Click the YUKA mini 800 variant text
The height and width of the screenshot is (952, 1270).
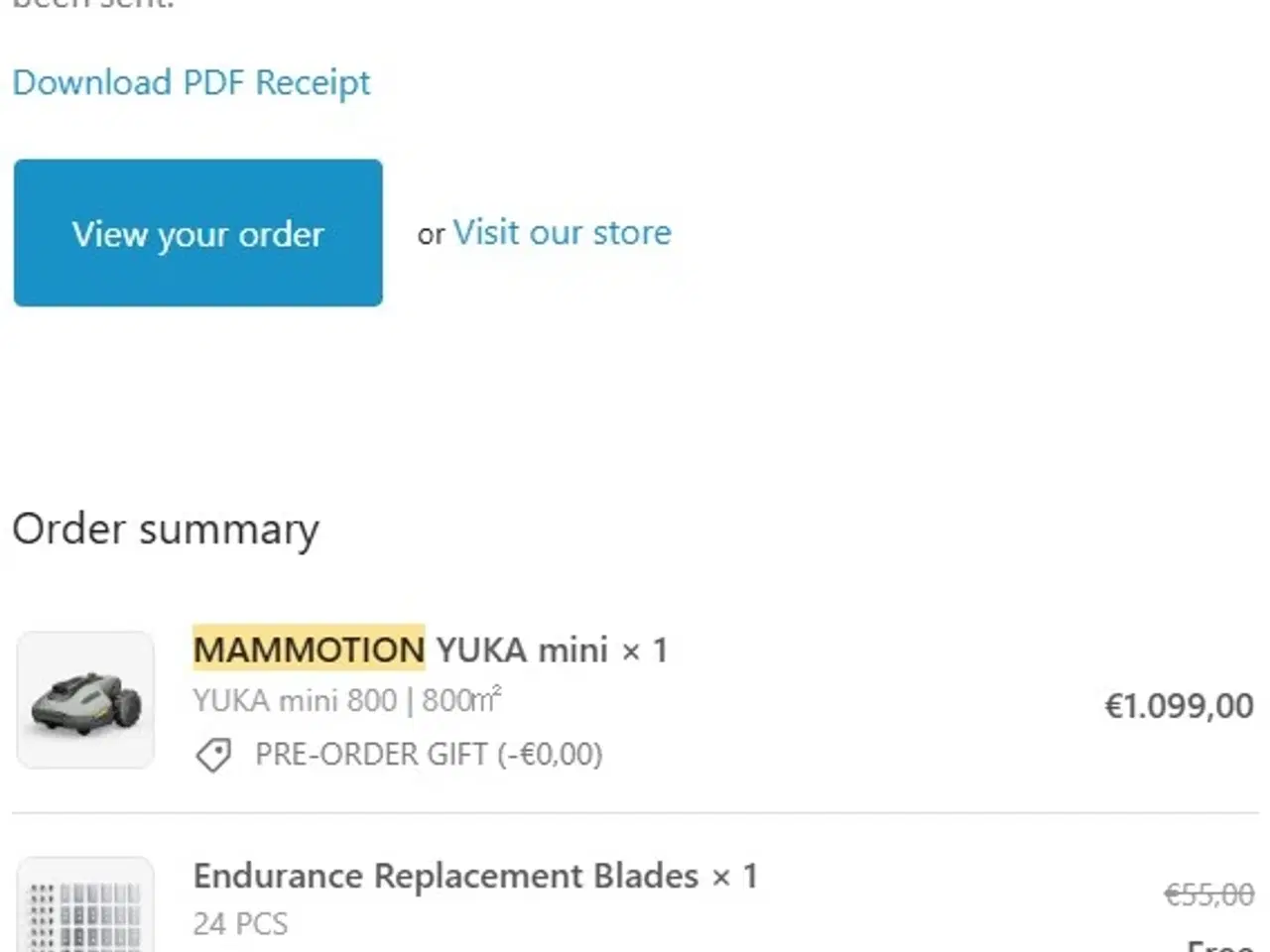(295, 701)
